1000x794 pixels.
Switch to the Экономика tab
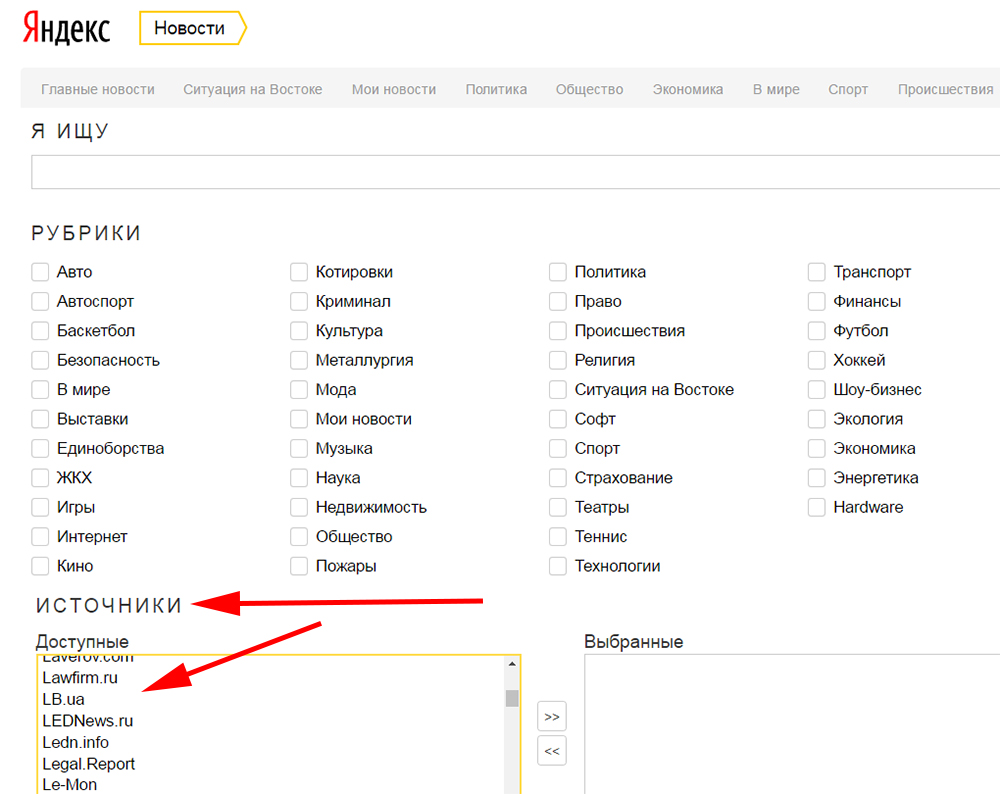[x=688, y=89]
